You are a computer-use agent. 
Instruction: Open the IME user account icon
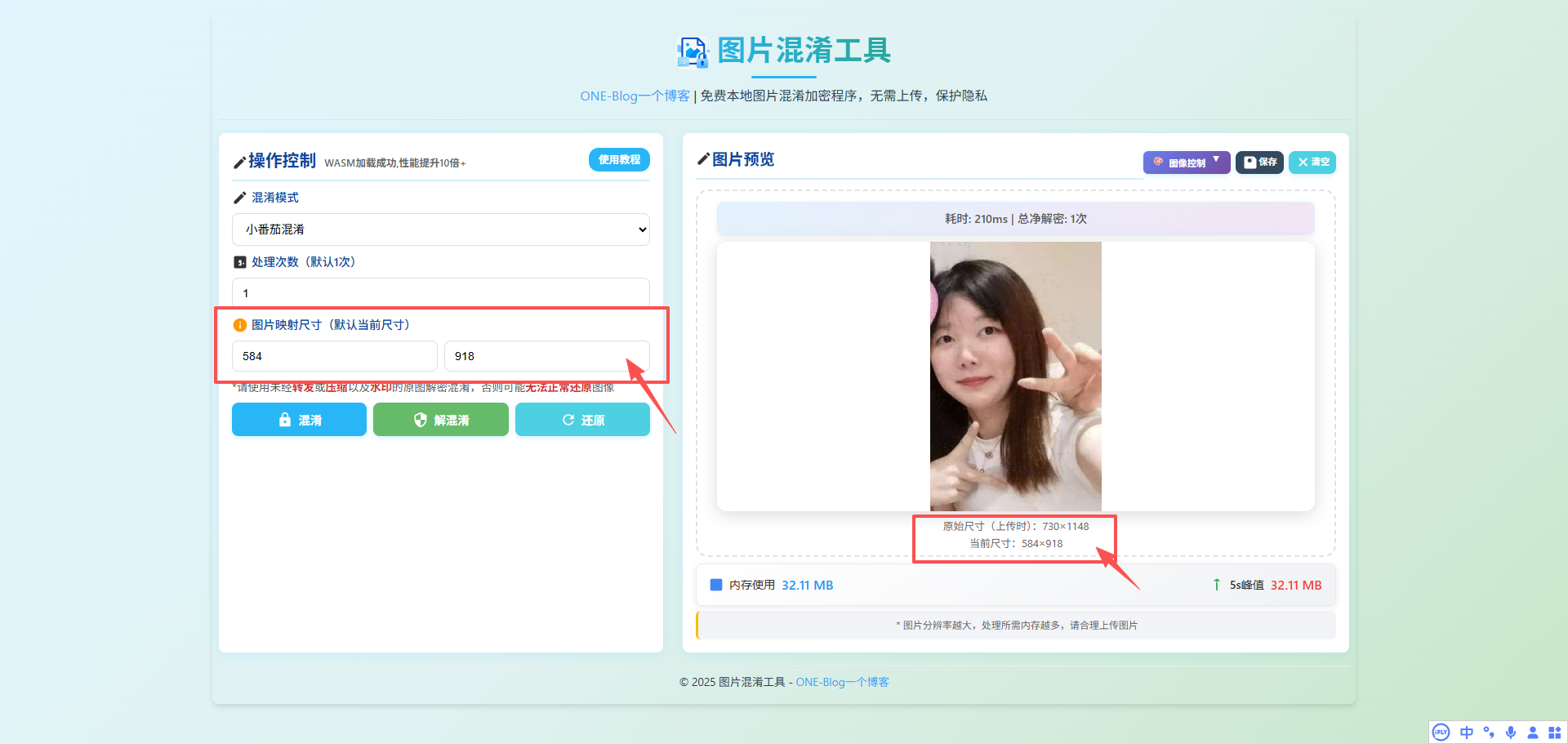pyautogui.click(x=1533, y=733)
